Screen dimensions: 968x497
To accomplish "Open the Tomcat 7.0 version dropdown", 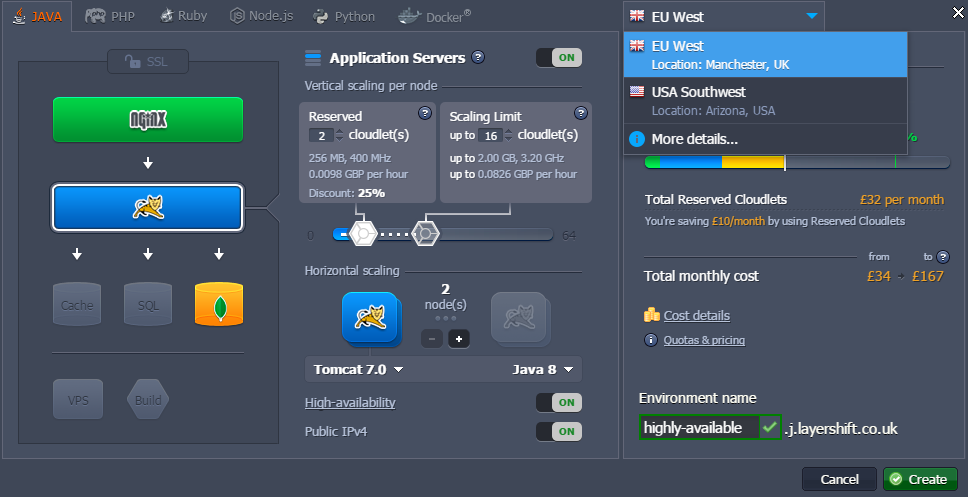I will 358,369.
